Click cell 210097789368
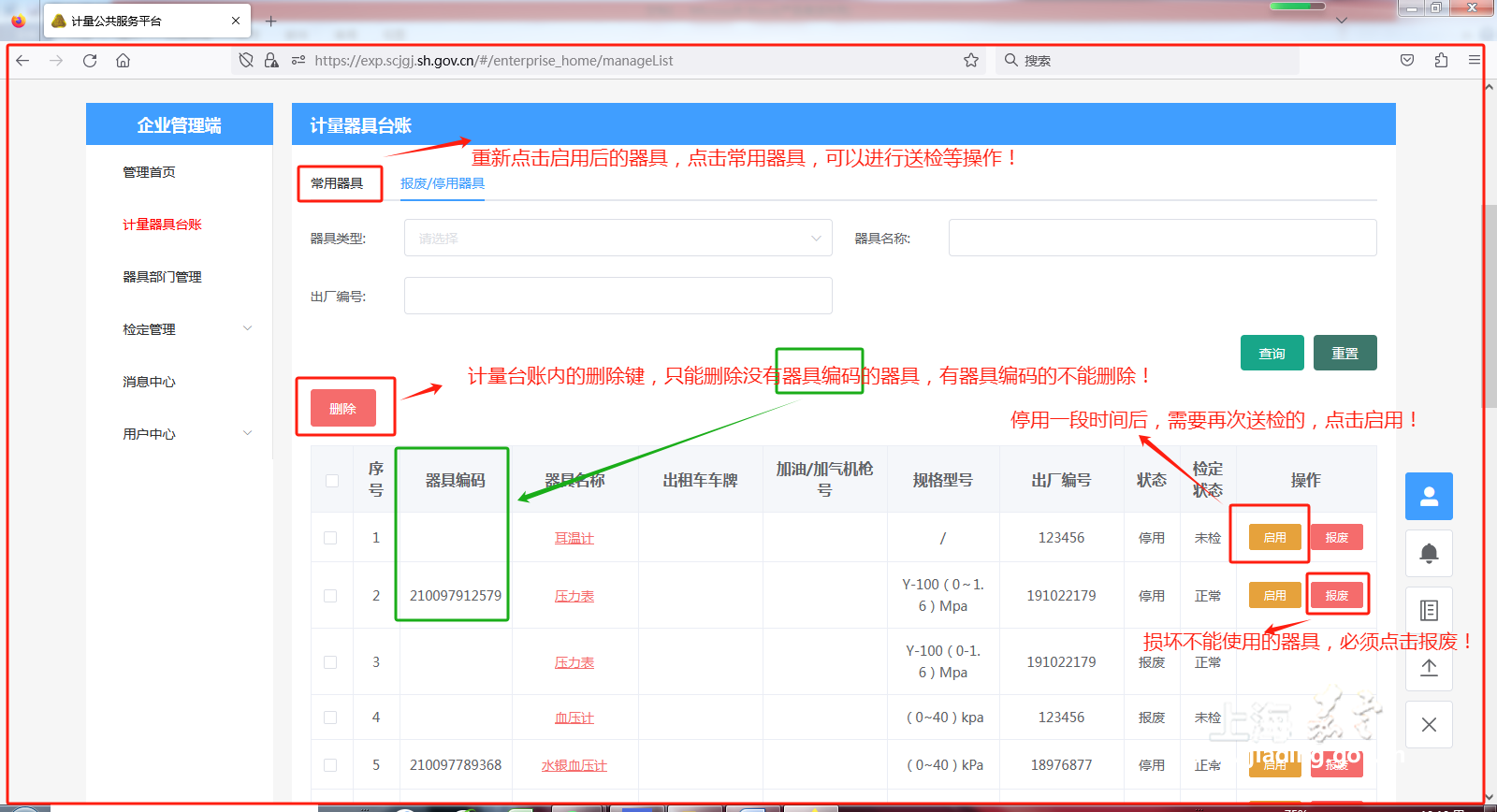 point(456,765)
